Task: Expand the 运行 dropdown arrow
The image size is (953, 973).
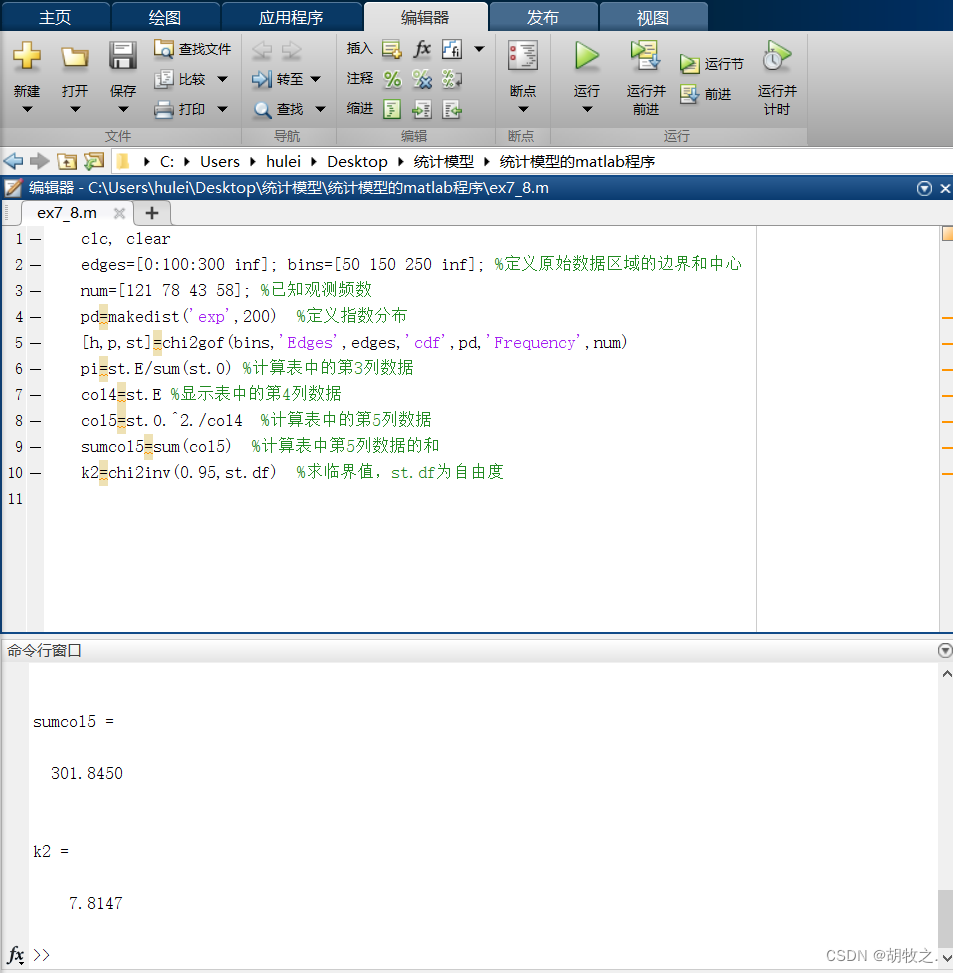Action: [587, 110]
